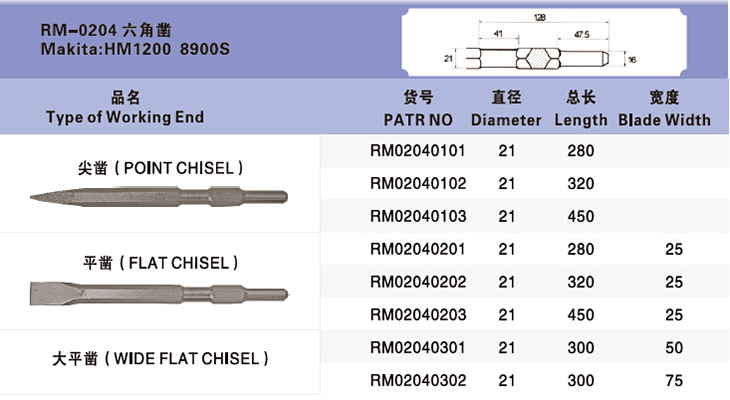Select the WIDE FLAT CHISEL label
The height and width of the screenshot is (400, 730).
tap(160, 358)
